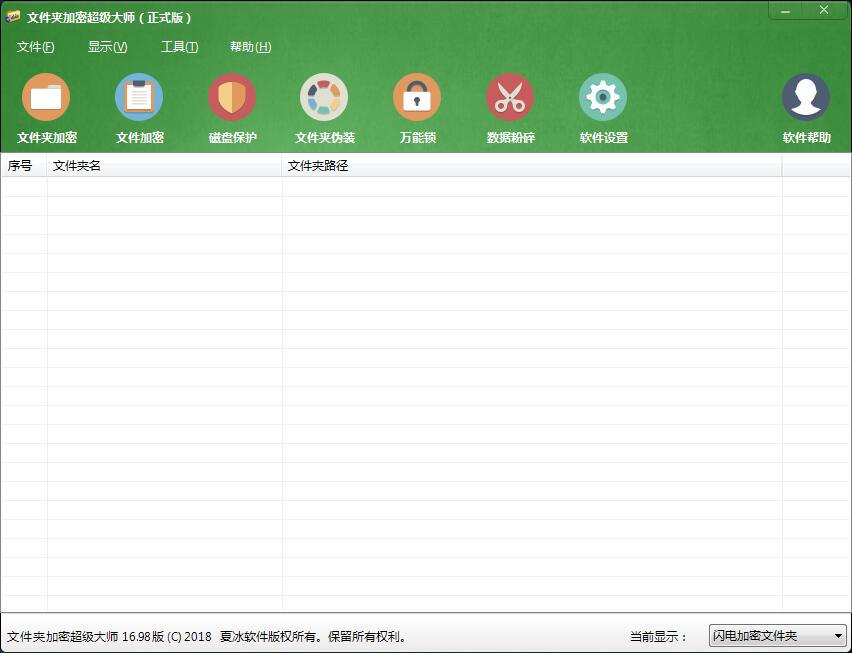The width and height of the screenshot is (852, 653).
Task: Activate 磁盘保护 (Disk Protection)
Action: point(231,105)
